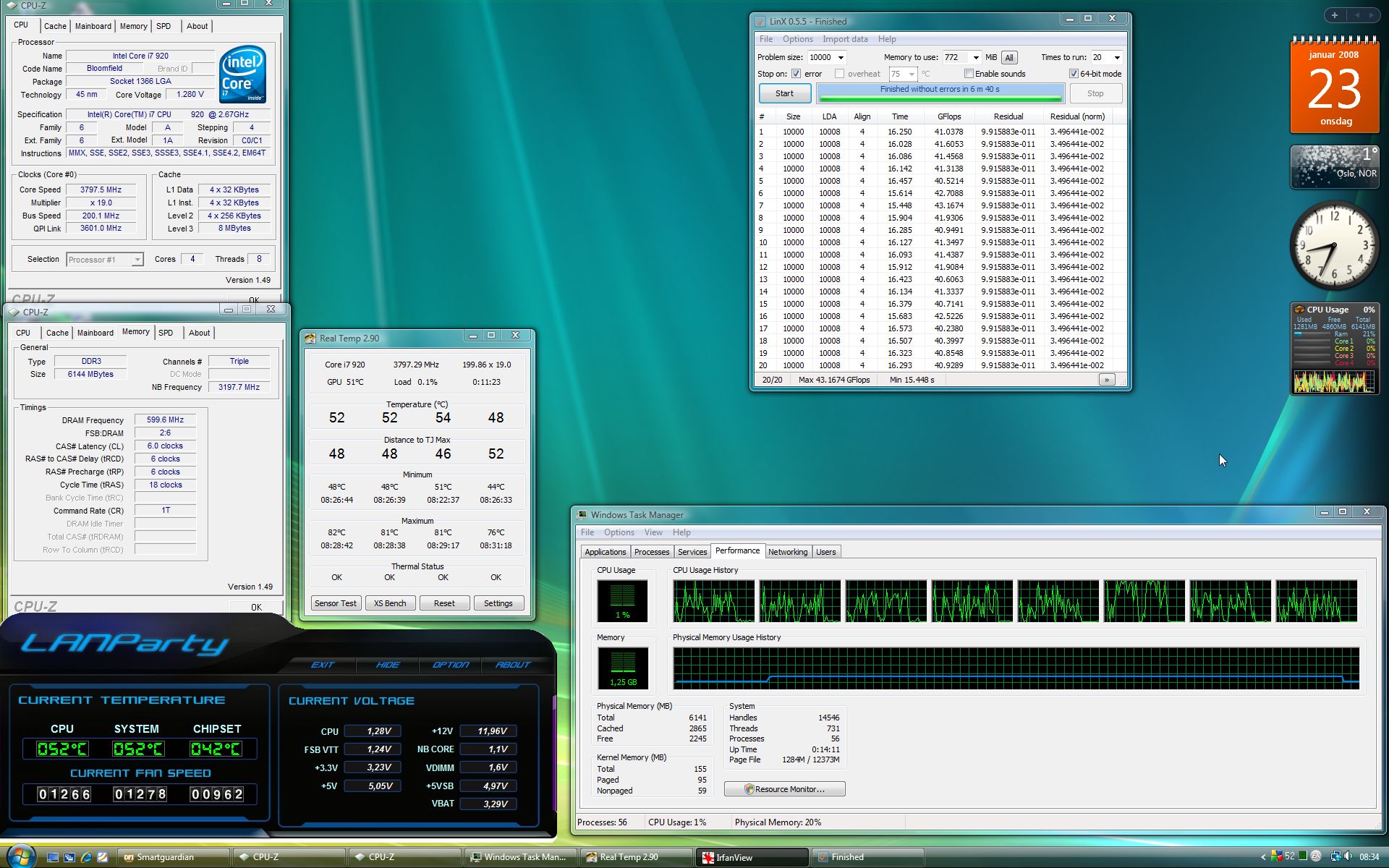The height and width of the screenshot is (868, 1389).
Task: Click the colorful shield tray icon
Action: coord(1276,856)
